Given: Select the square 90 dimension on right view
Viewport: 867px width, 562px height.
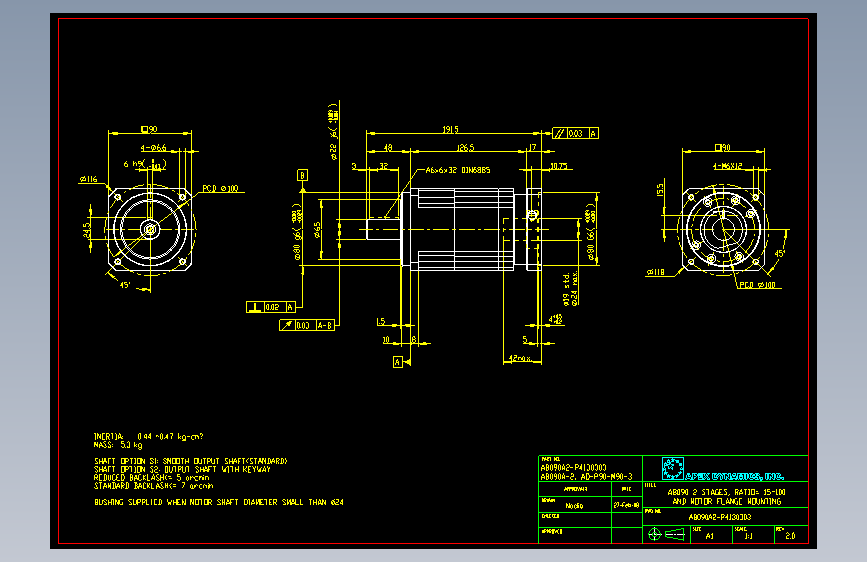Looking at the screenshot, I should (723, 148).
